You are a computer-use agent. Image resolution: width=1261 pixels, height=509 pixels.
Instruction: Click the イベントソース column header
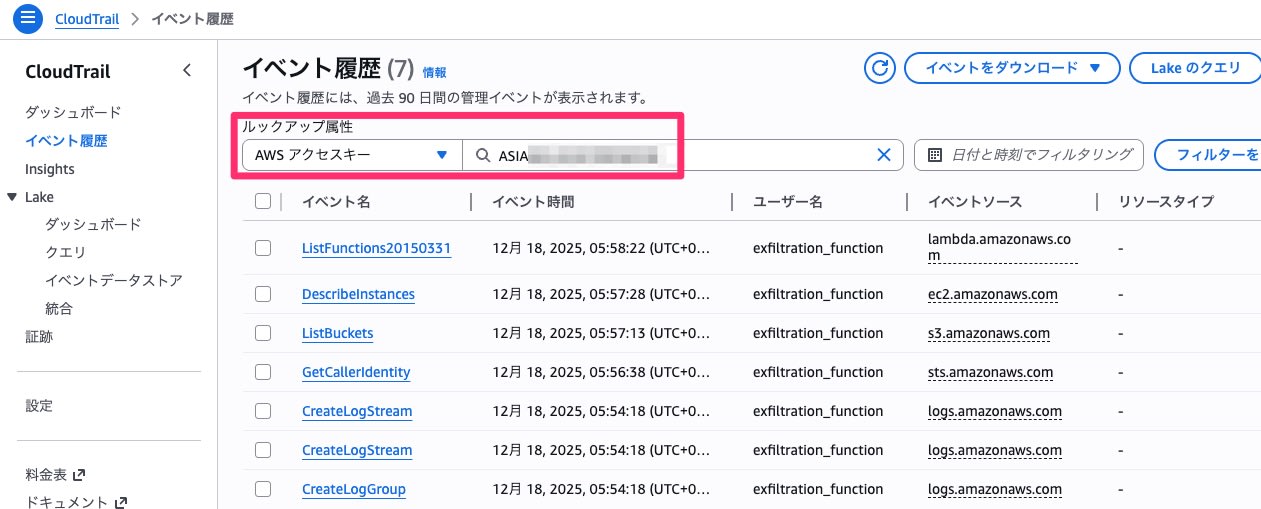tap(975, 201)
